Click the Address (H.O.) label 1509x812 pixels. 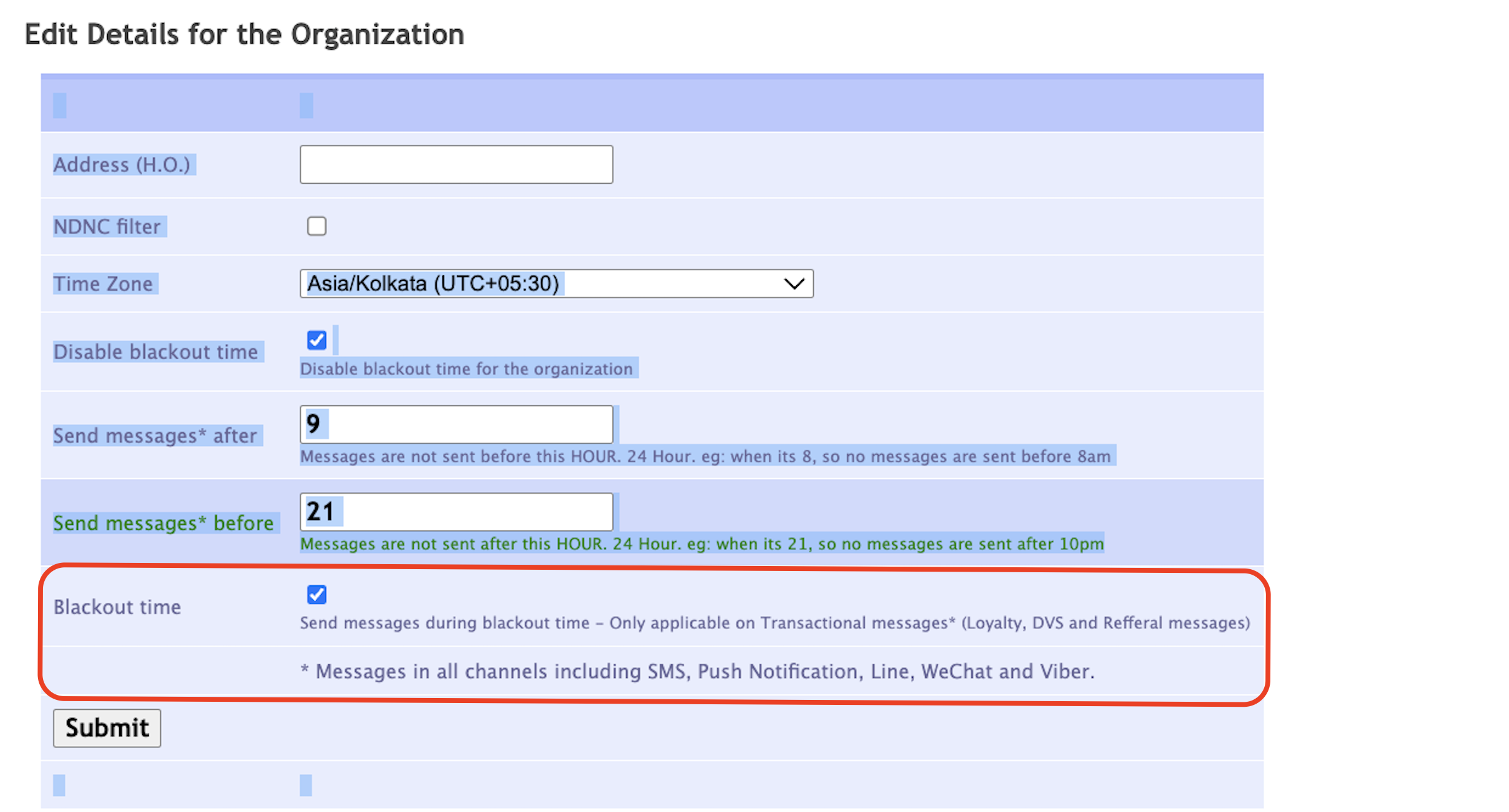click(x=122, y=164)
